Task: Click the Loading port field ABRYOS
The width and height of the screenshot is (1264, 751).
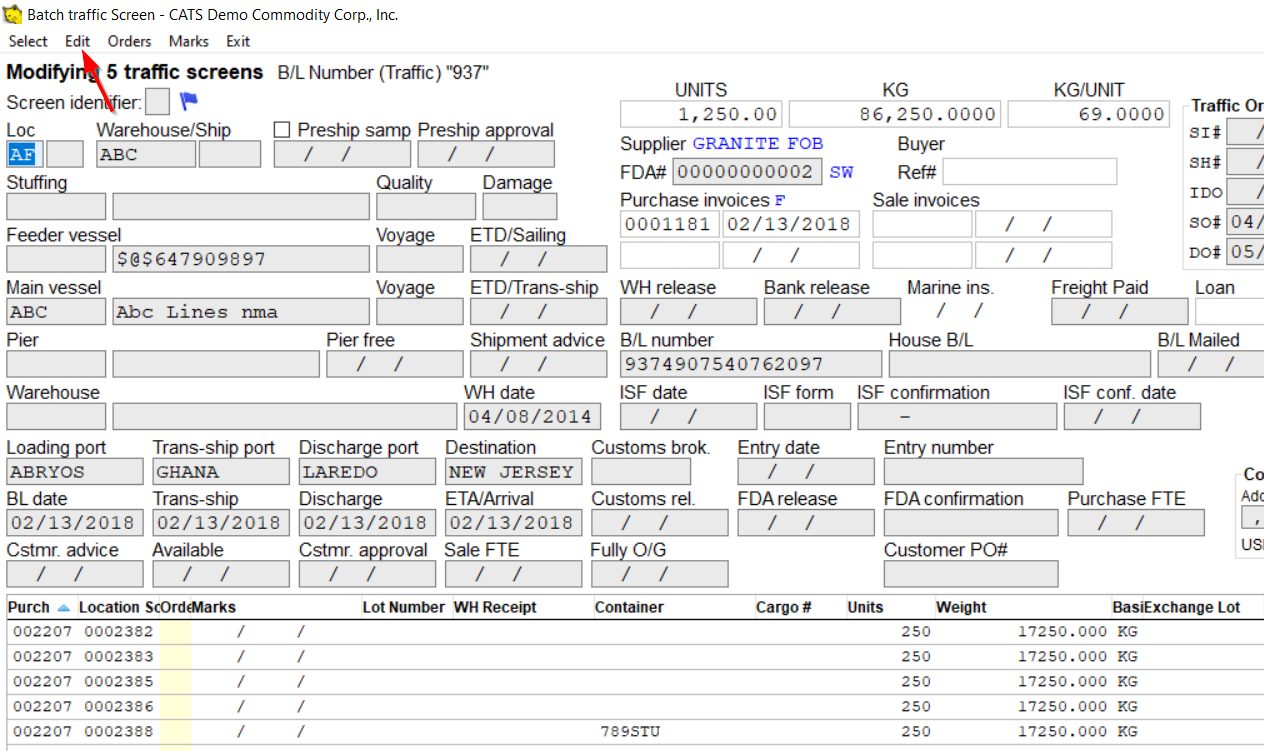Action: click(75, 471)
